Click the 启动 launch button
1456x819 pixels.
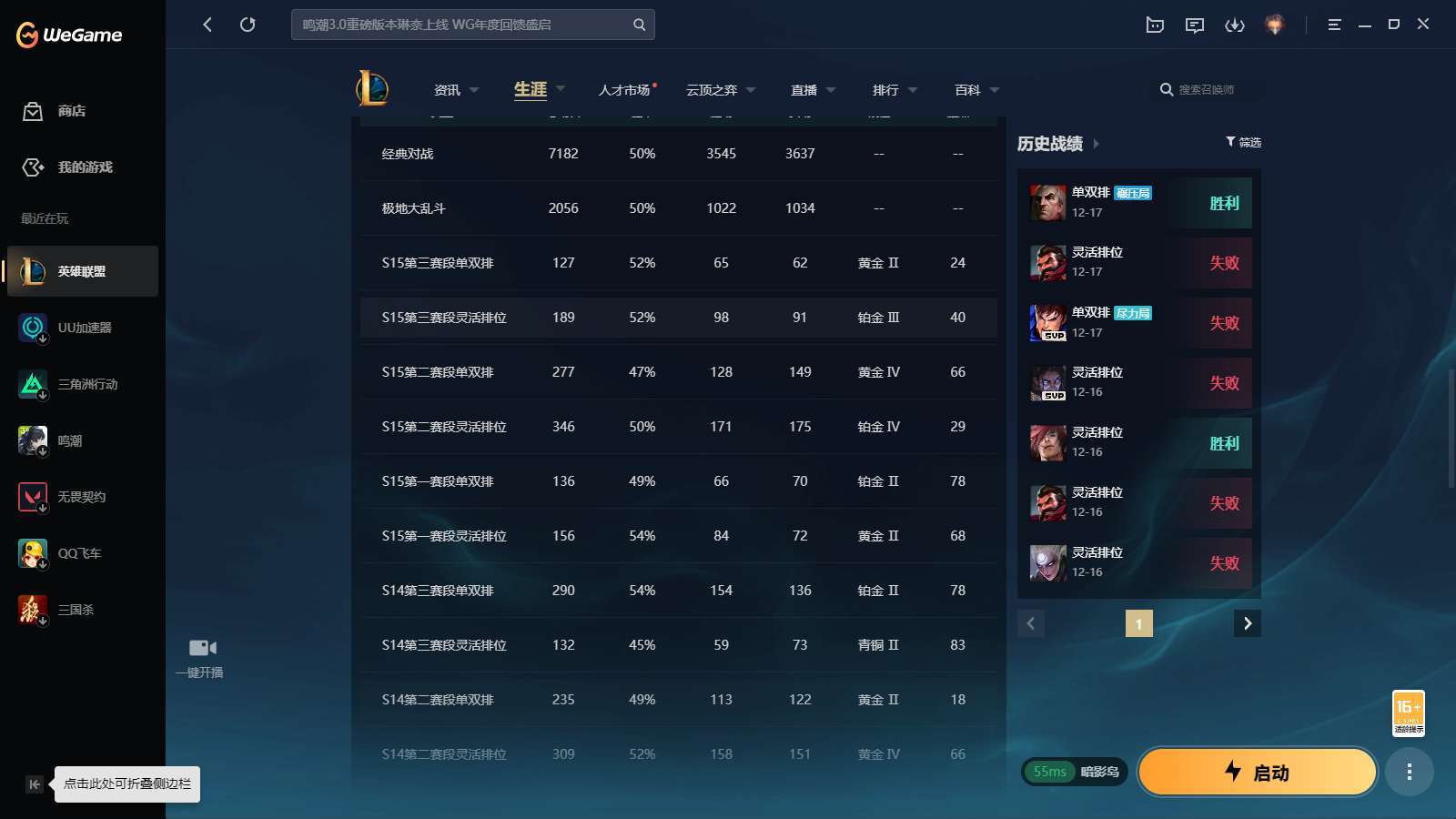click(x=1258, y=772)
